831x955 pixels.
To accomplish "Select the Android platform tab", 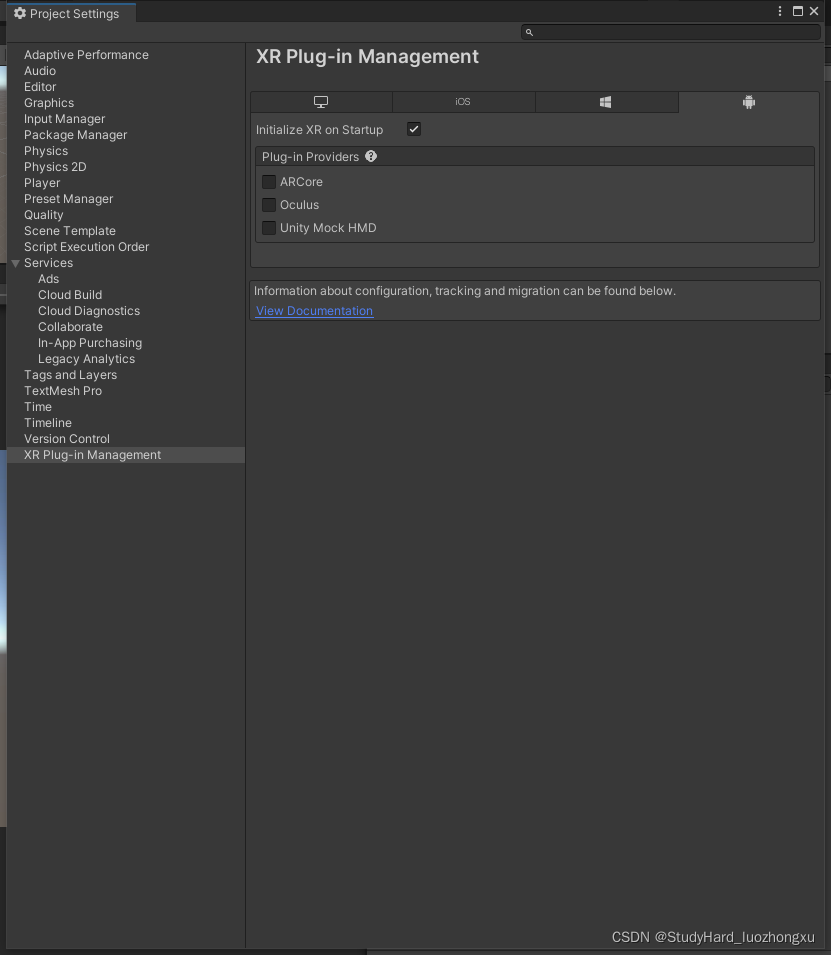I will click(x=749, y=102).
